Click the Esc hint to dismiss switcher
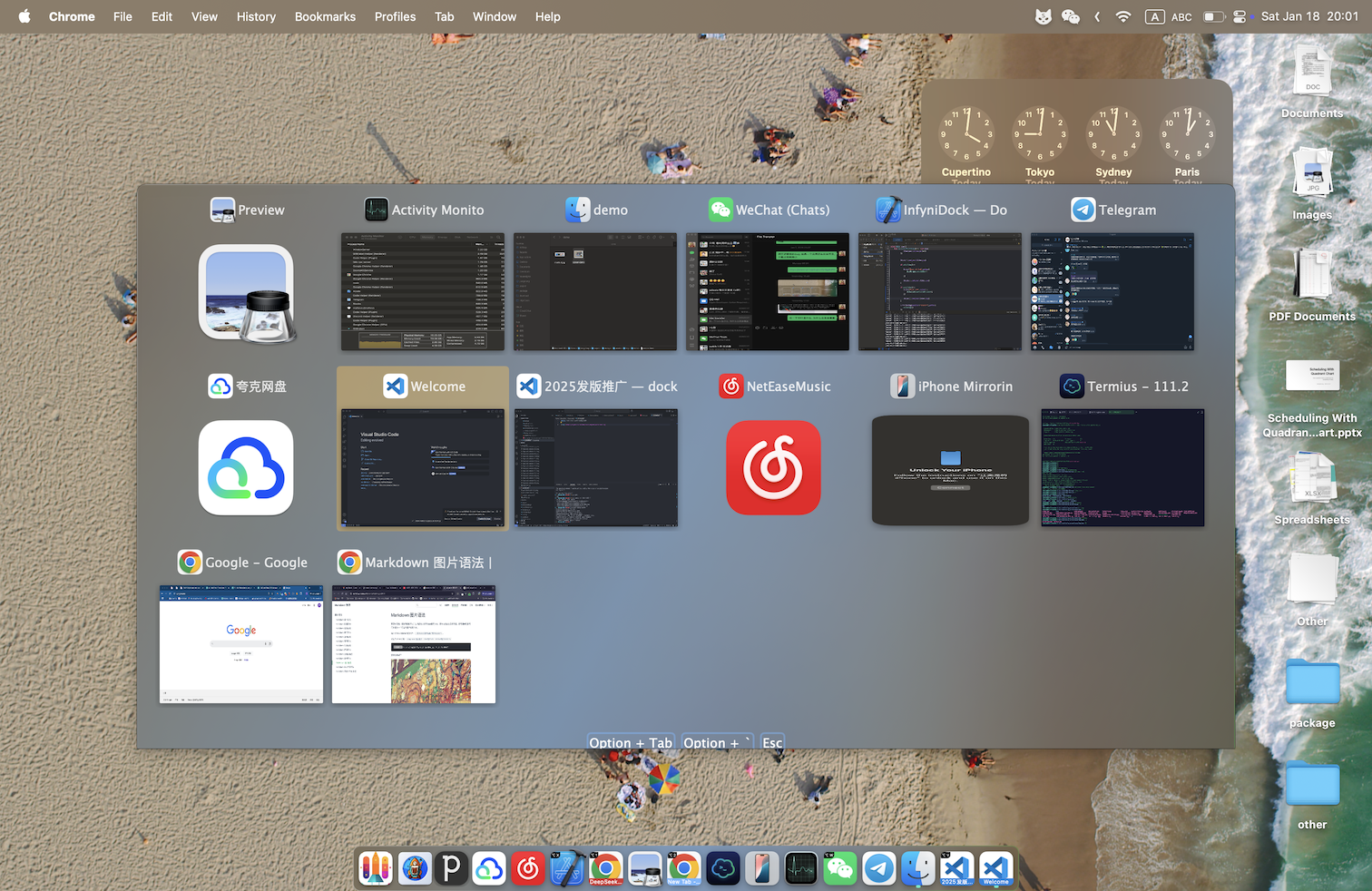The height and width of the screenshot is (891, 1372). (x=772, y=742)
